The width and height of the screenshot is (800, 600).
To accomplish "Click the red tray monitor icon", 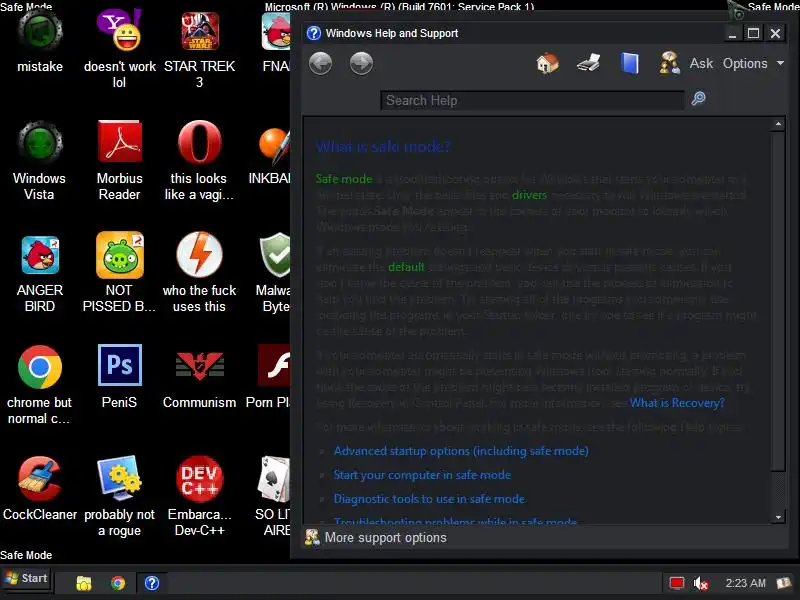I will pyautogui.click(x=677, y=583).
